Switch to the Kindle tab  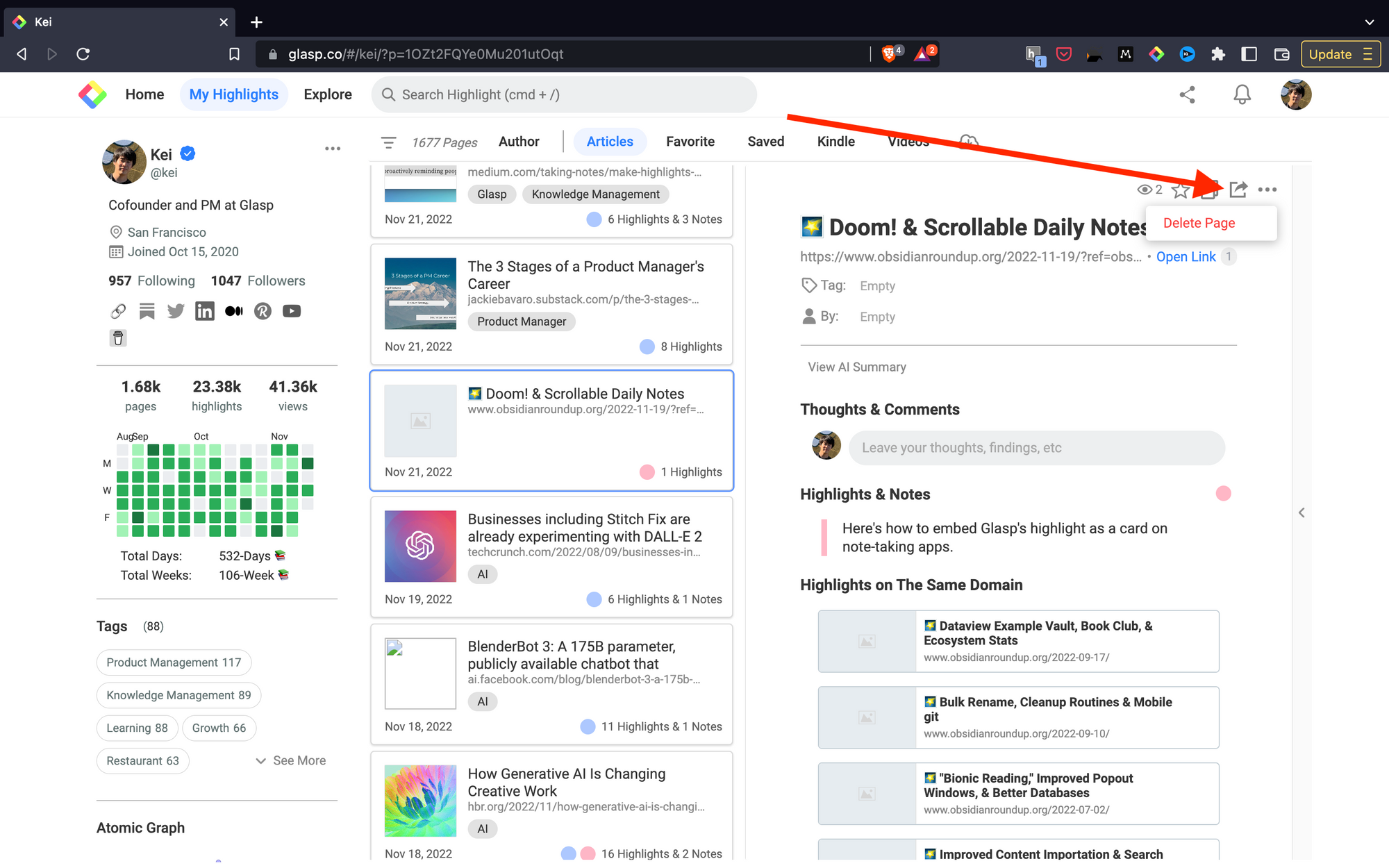click(835, 142)
